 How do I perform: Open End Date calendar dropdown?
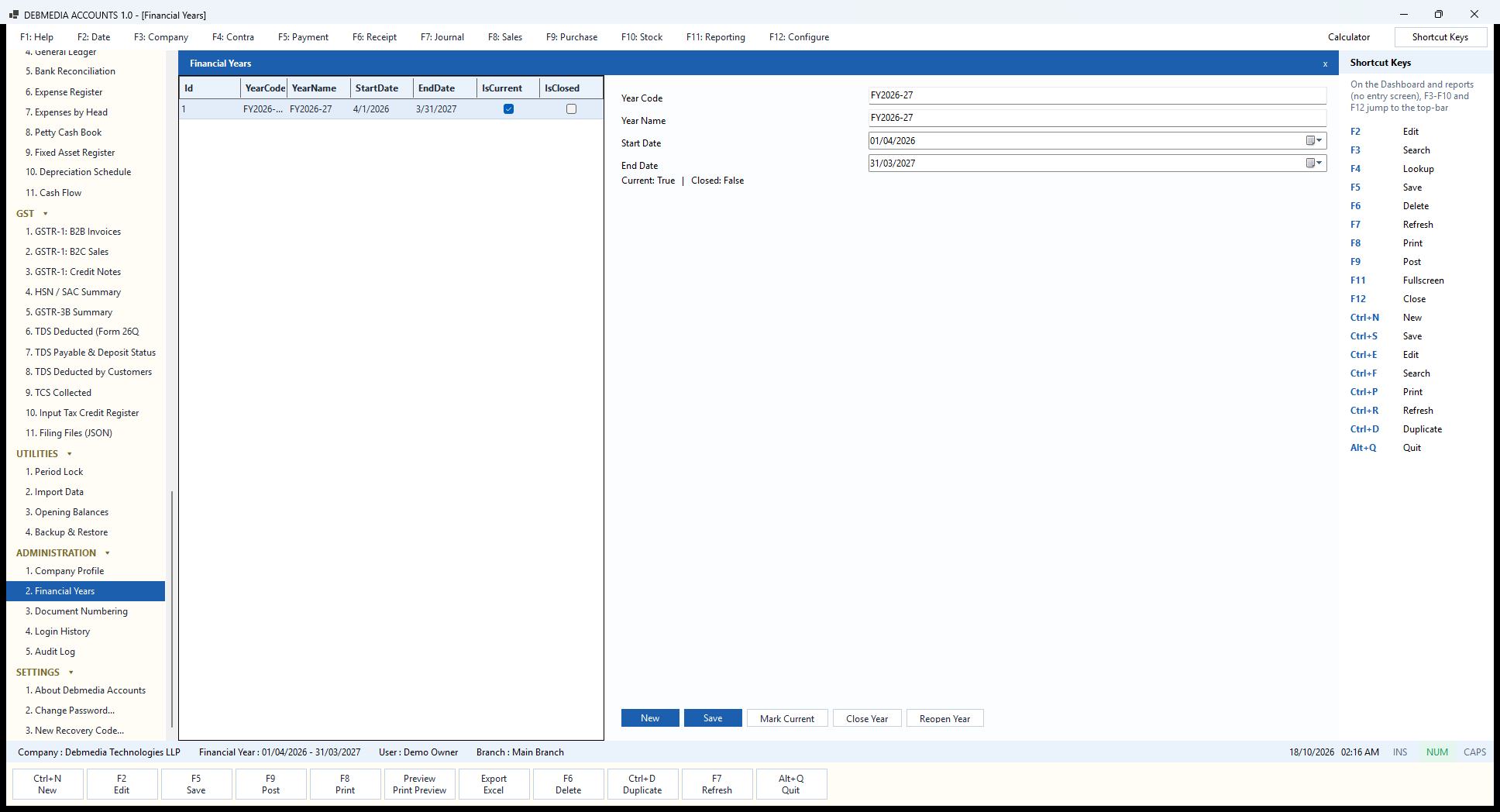(1315, 163)
